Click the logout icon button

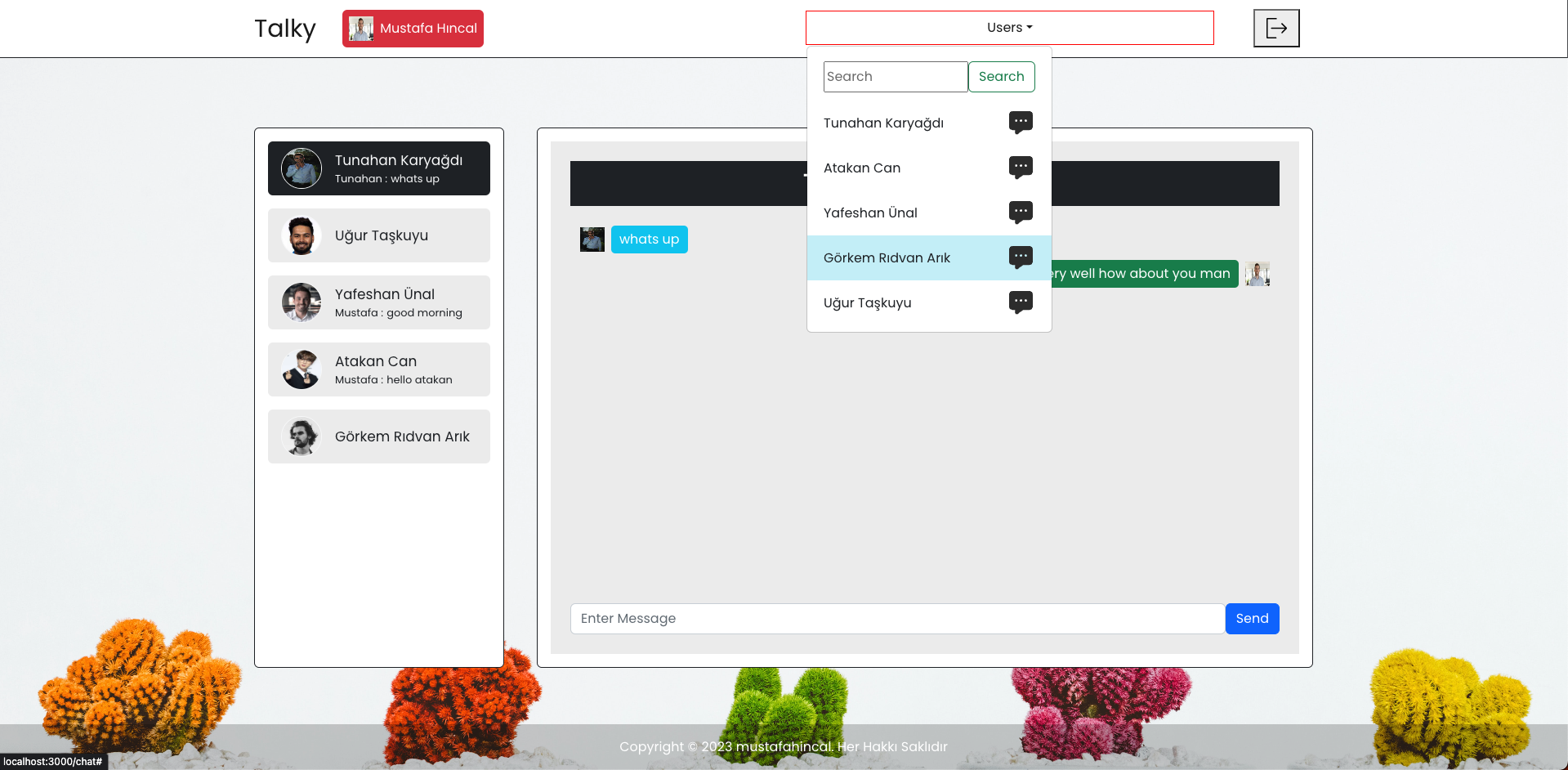tap(1276, 28)
